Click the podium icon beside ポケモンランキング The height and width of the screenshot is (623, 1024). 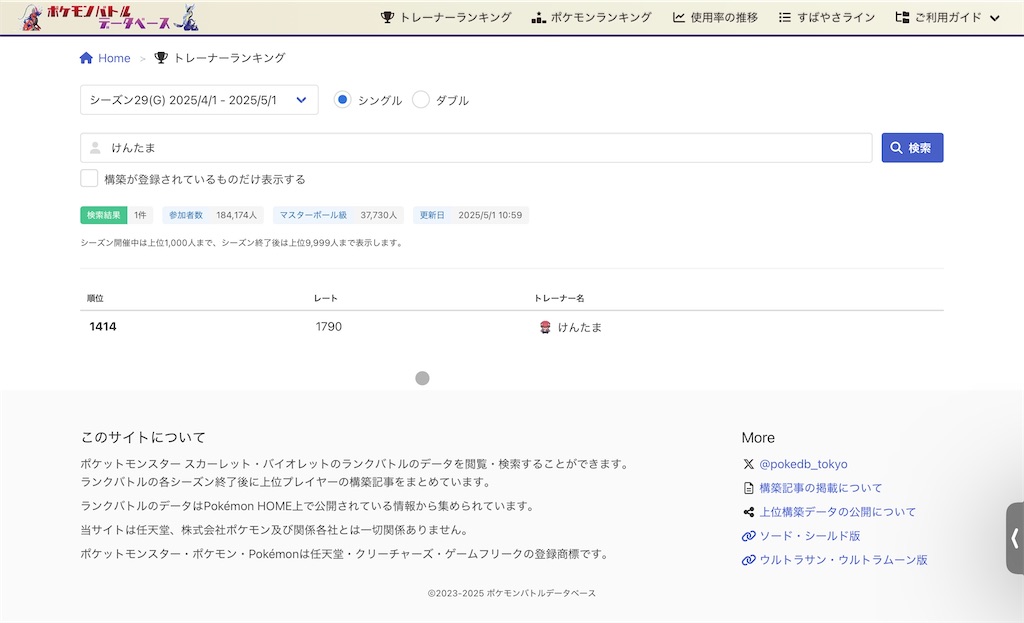coord(539,18)
